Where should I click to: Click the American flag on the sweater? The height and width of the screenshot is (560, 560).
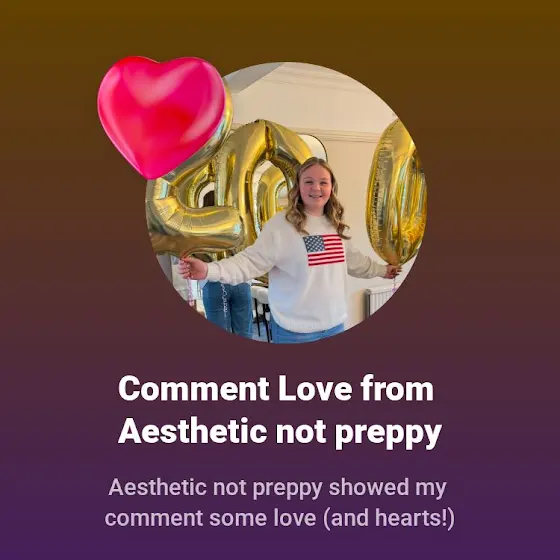tap(324, 250)
